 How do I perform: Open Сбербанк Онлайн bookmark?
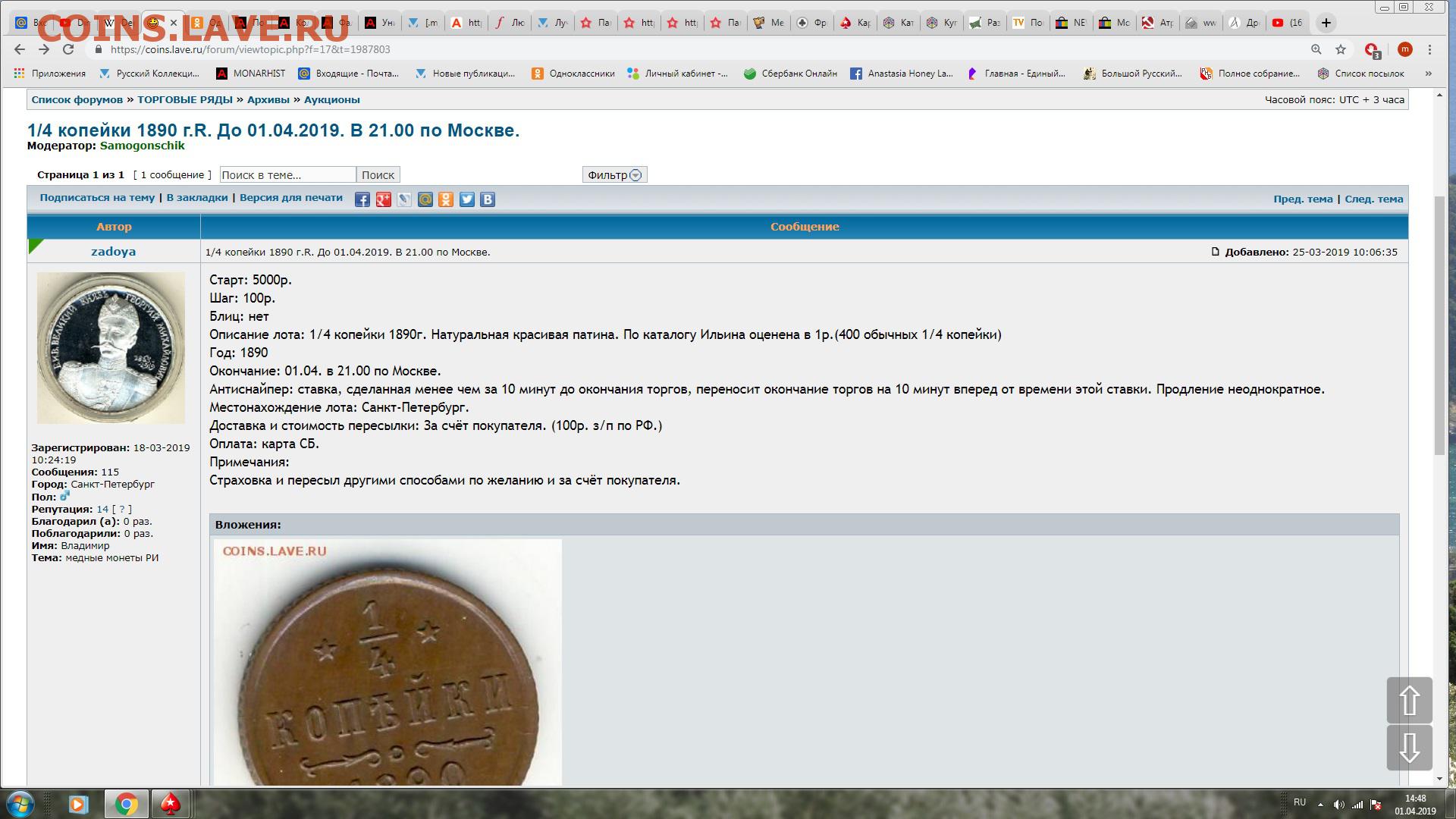tap(790, 74)
